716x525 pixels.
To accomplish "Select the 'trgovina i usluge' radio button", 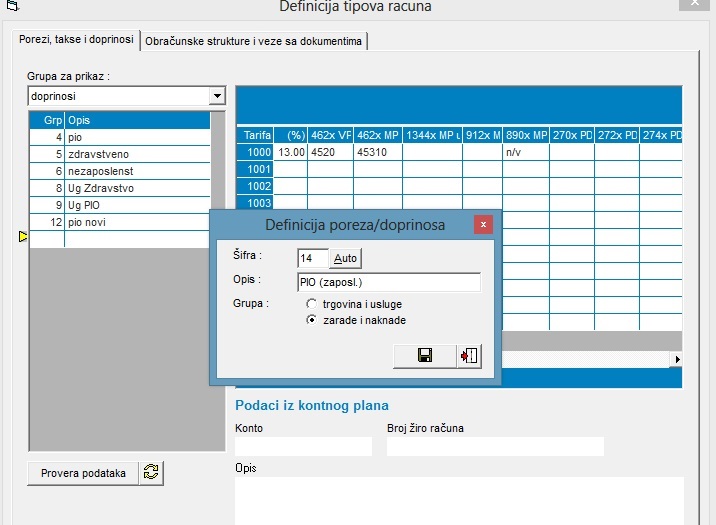I will click(312, 303).
